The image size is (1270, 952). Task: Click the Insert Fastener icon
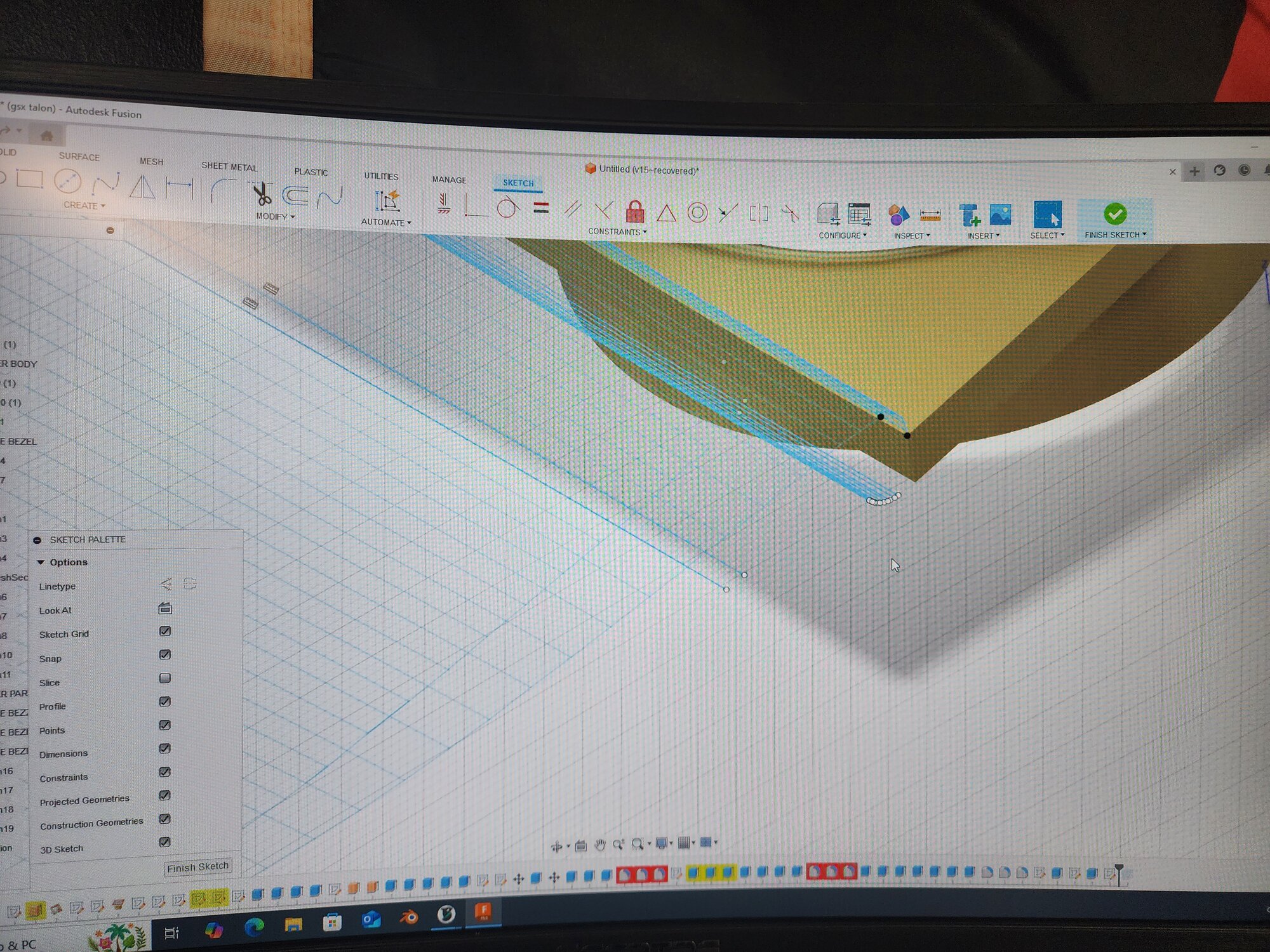pyautogui.click(x=970, y=215)
